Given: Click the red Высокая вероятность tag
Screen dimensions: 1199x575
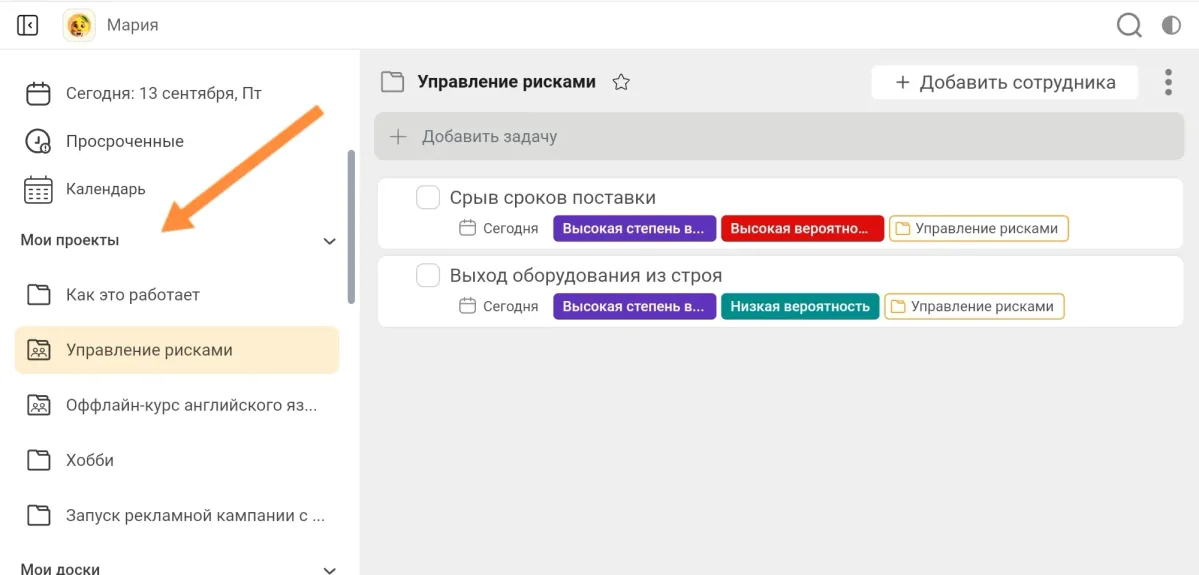Looking at the screenshot, I should click(802, 228).
